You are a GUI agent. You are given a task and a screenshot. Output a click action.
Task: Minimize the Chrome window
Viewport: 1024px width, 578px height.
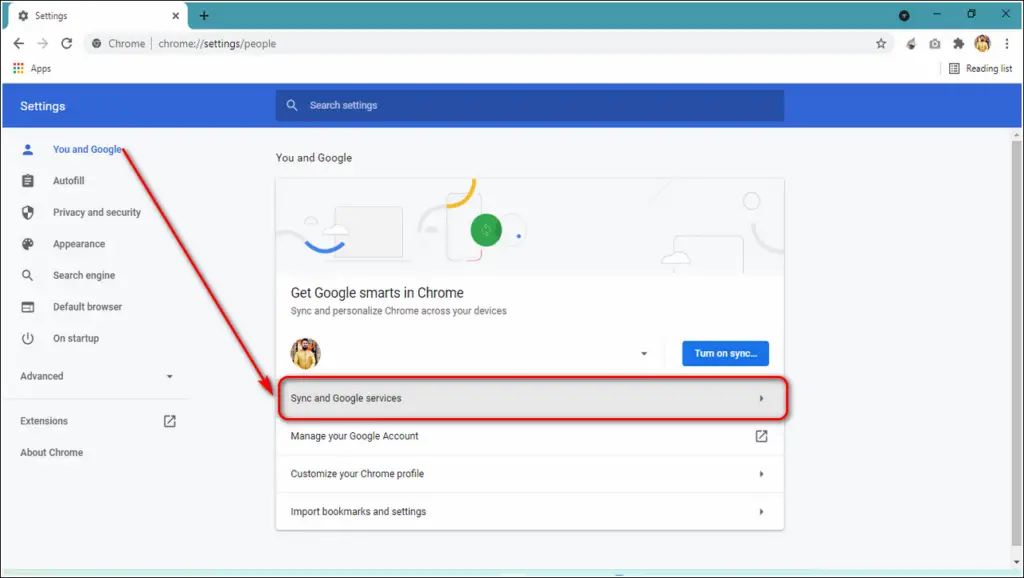936,14
